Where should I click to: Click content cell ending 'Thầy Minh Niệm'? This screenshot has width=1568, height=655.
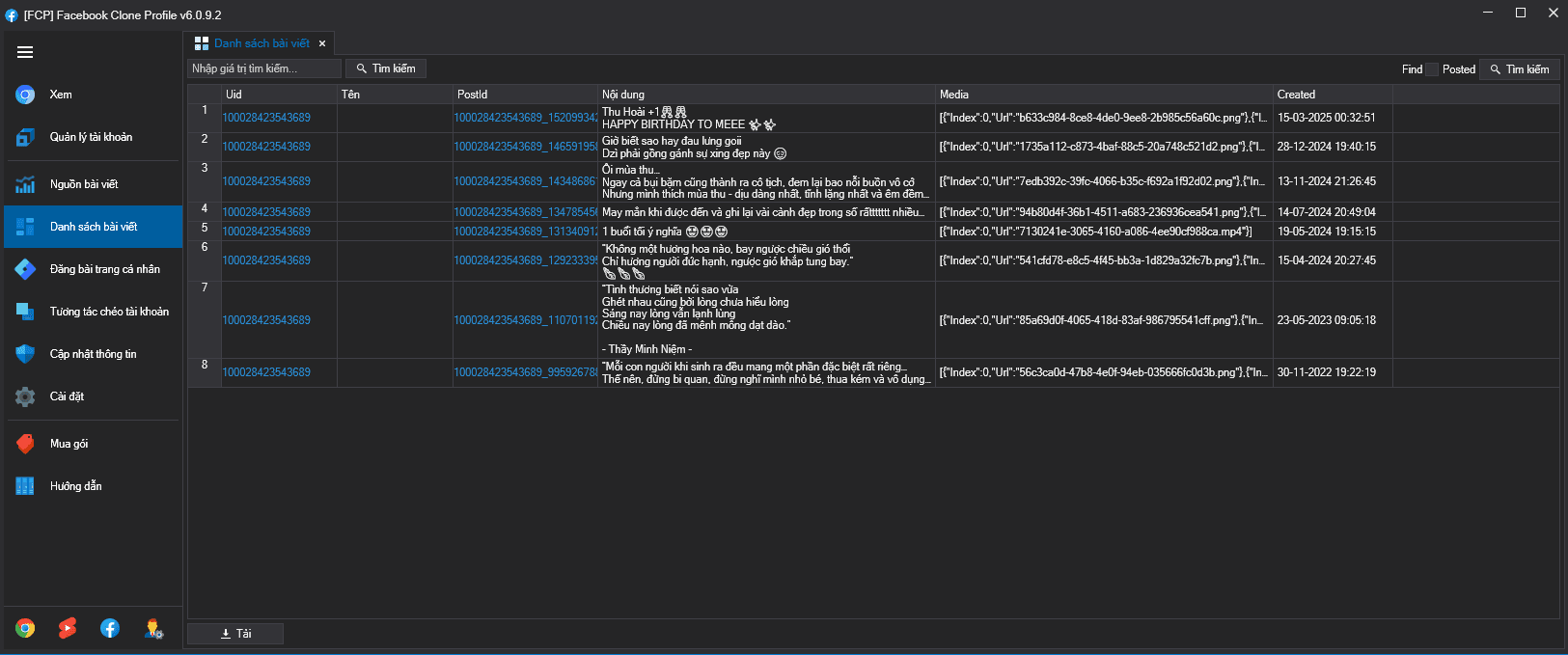pyautogui.click(x=767, y=320)
